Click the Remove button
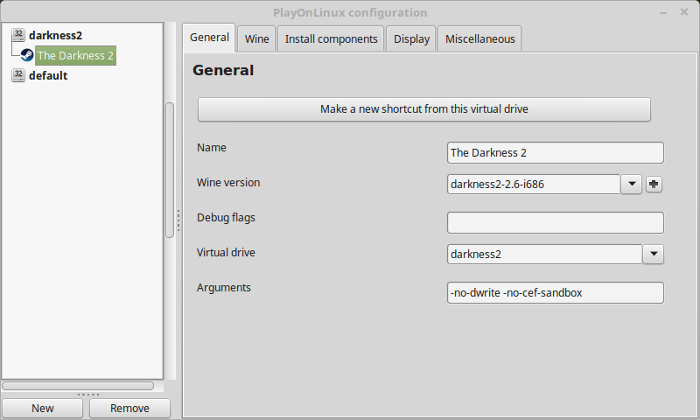 pos(129,408)
